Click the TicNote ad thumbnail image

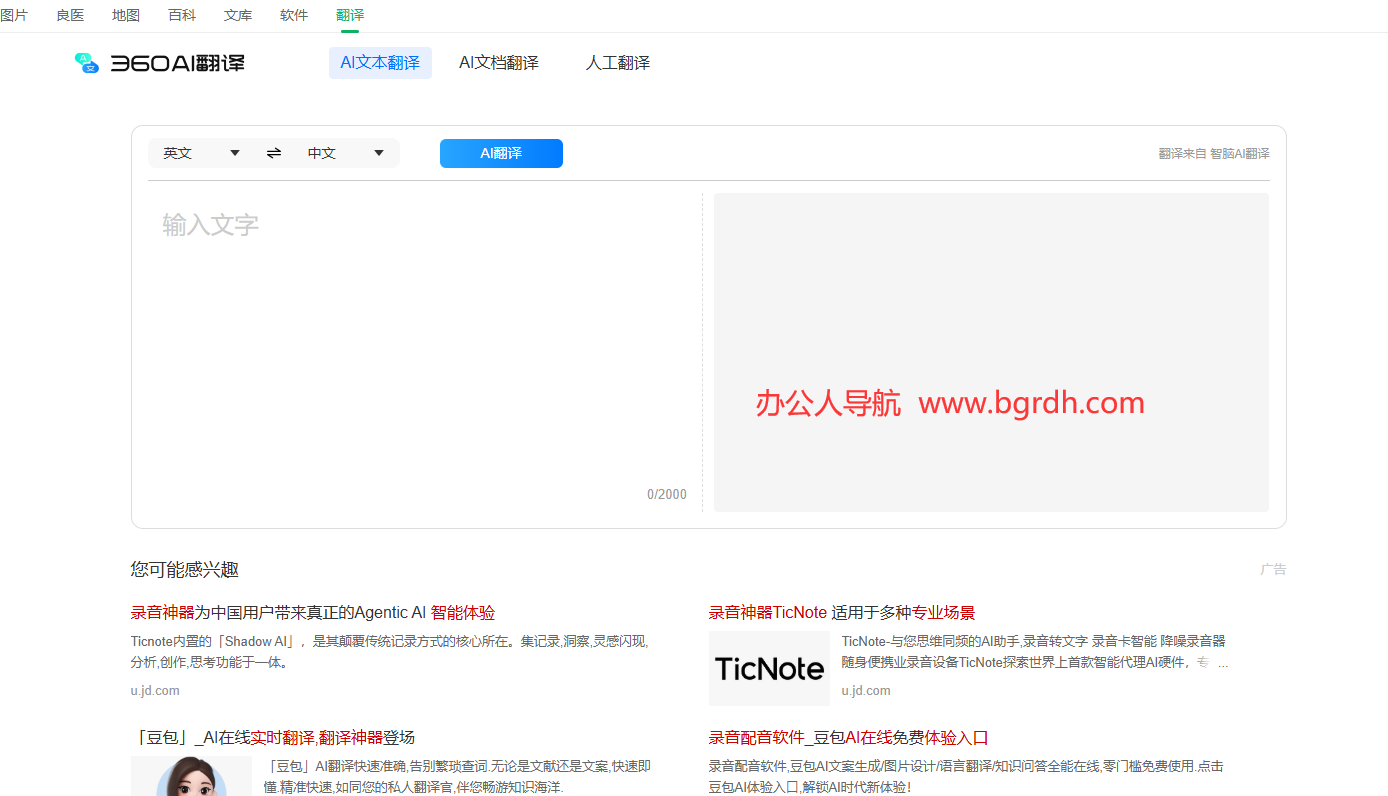click(x=769, y=668)
